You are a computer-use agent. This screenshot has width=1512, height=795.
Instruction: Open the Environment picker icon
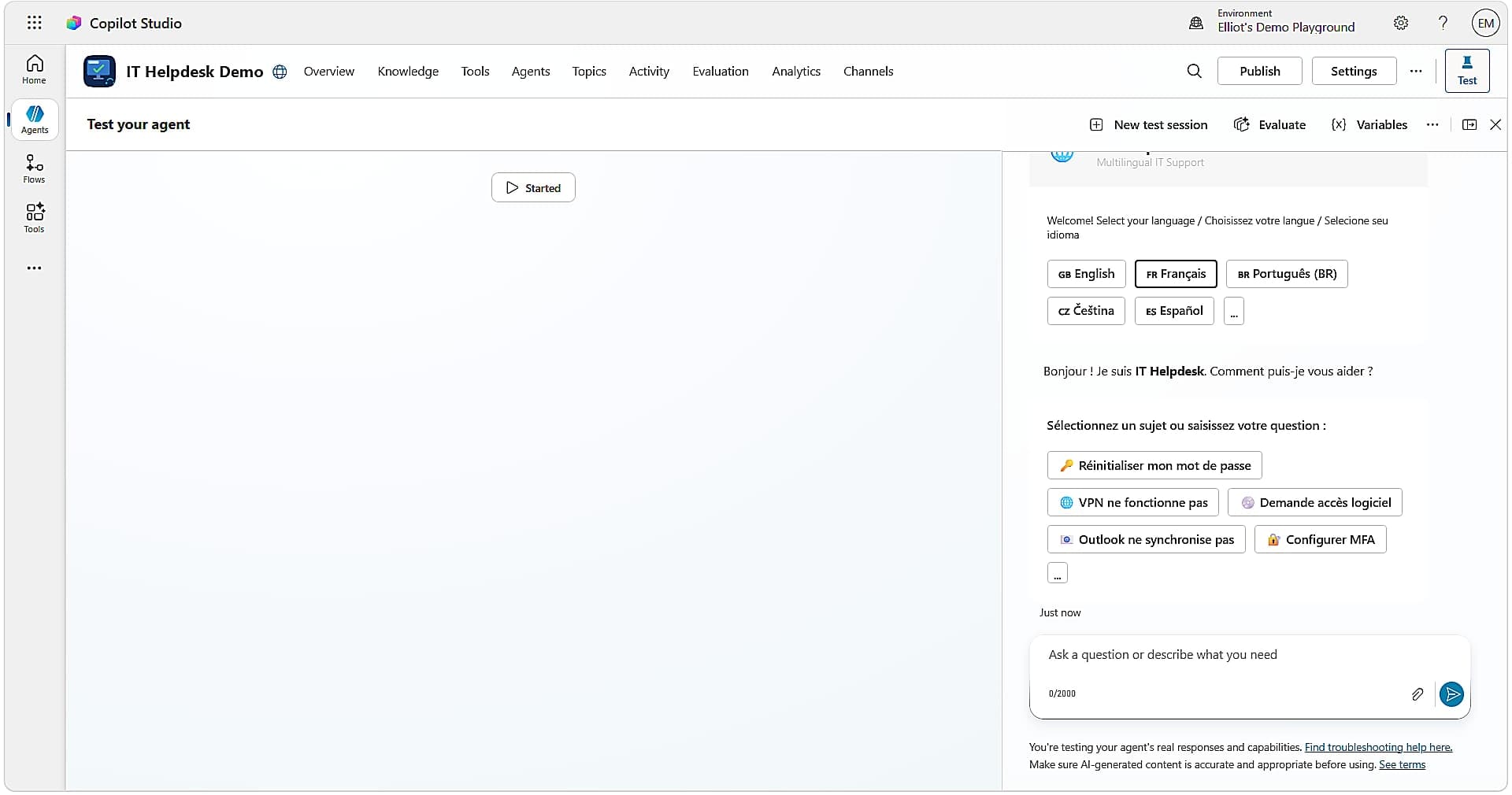1196,23
